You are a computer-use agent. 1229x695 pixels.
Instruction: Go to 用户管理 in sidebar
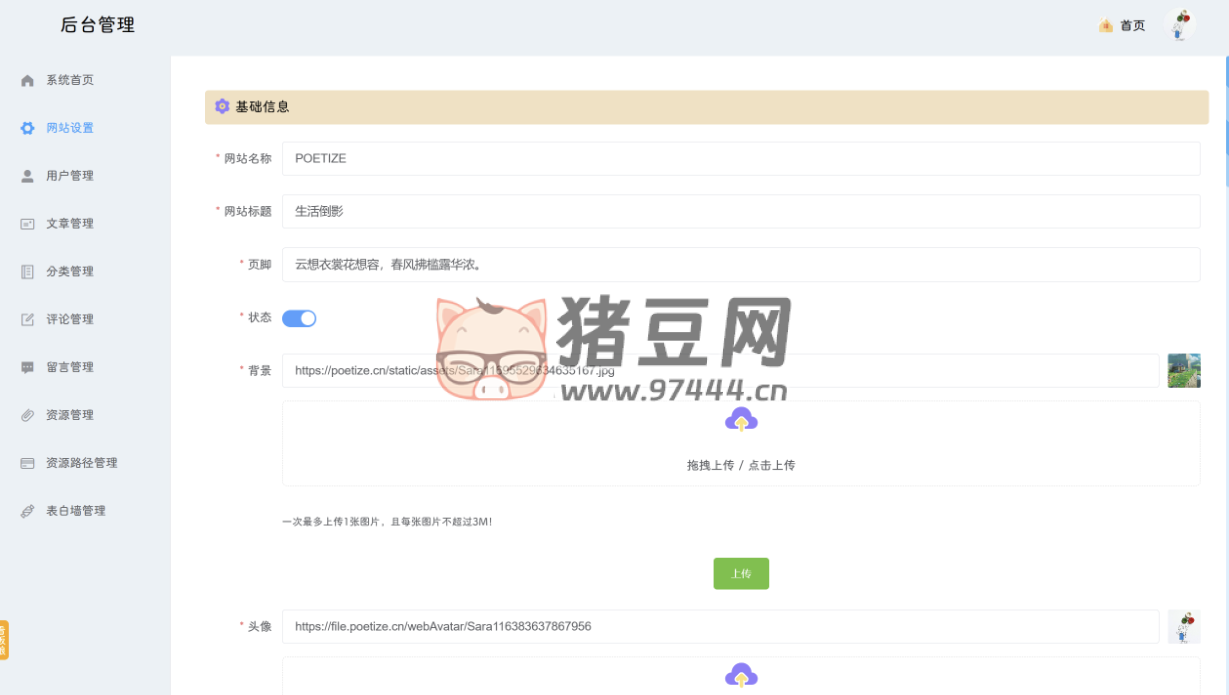point(70,176)
